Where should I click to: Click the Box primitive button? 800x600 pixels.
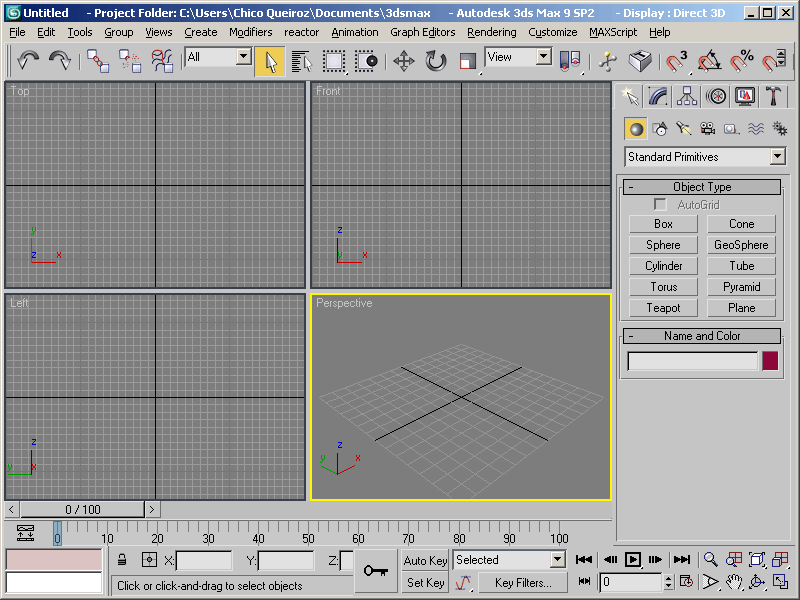point(663,224)
